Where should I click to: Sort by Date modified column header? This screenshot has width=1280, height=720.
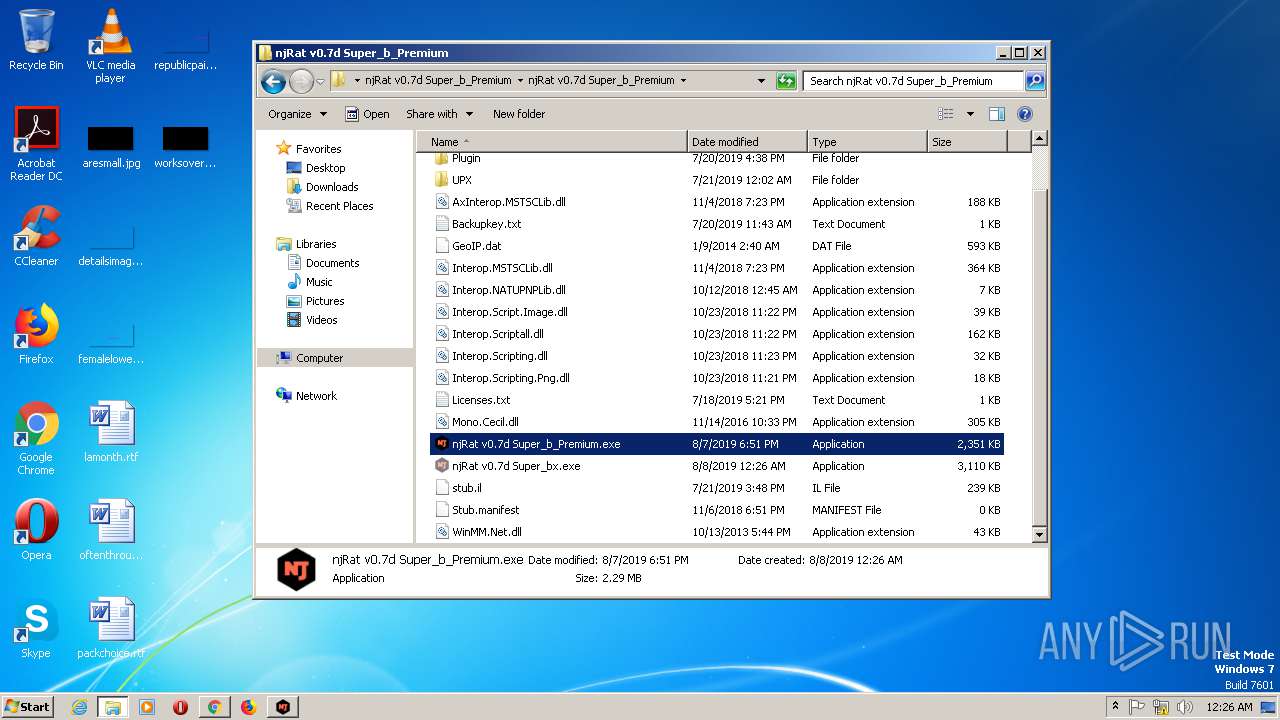click(x=747, y=142)
